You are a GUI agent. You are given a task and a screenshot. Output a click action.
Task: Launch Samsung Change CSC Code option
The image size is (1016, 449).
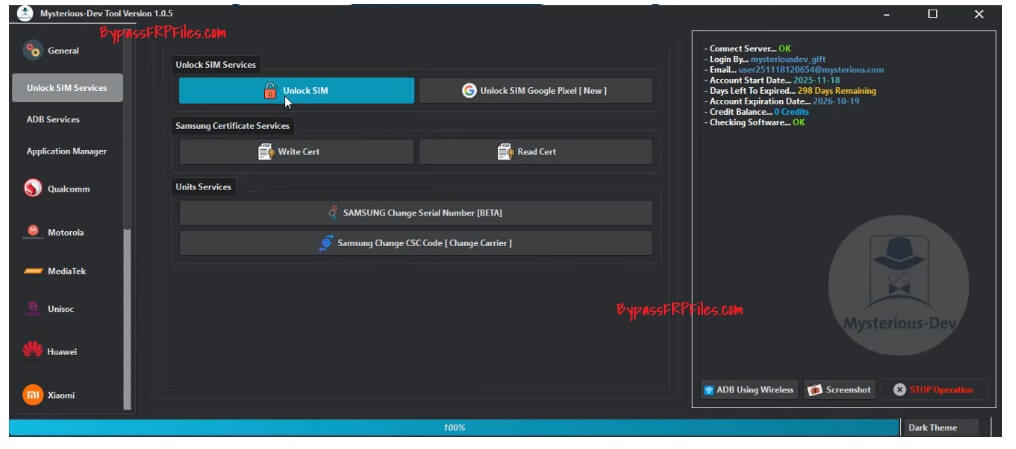click(415, 243)
